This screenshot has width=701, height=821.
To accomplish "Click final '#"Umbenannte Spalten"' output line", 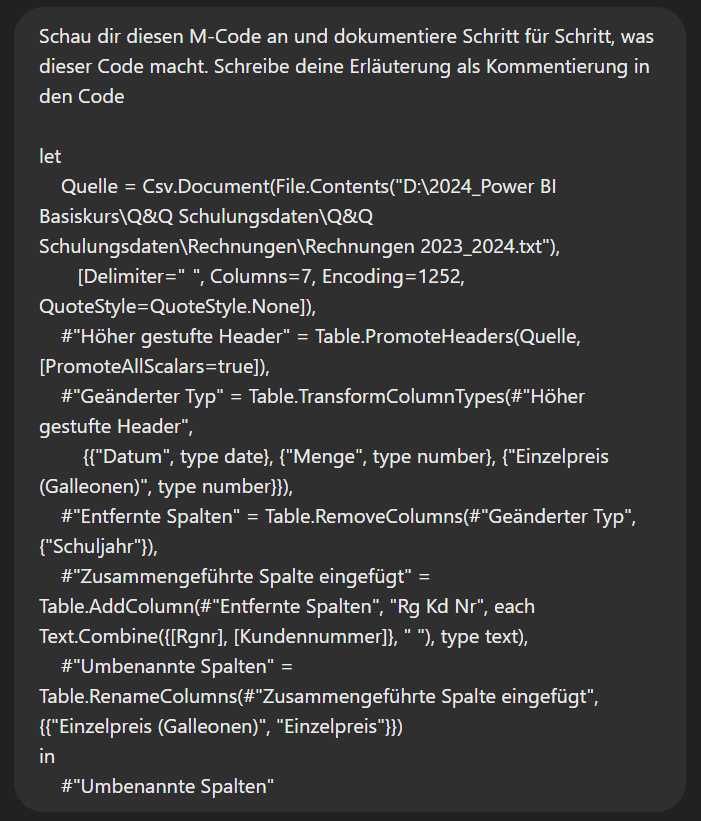I will (x=168, y=786).
